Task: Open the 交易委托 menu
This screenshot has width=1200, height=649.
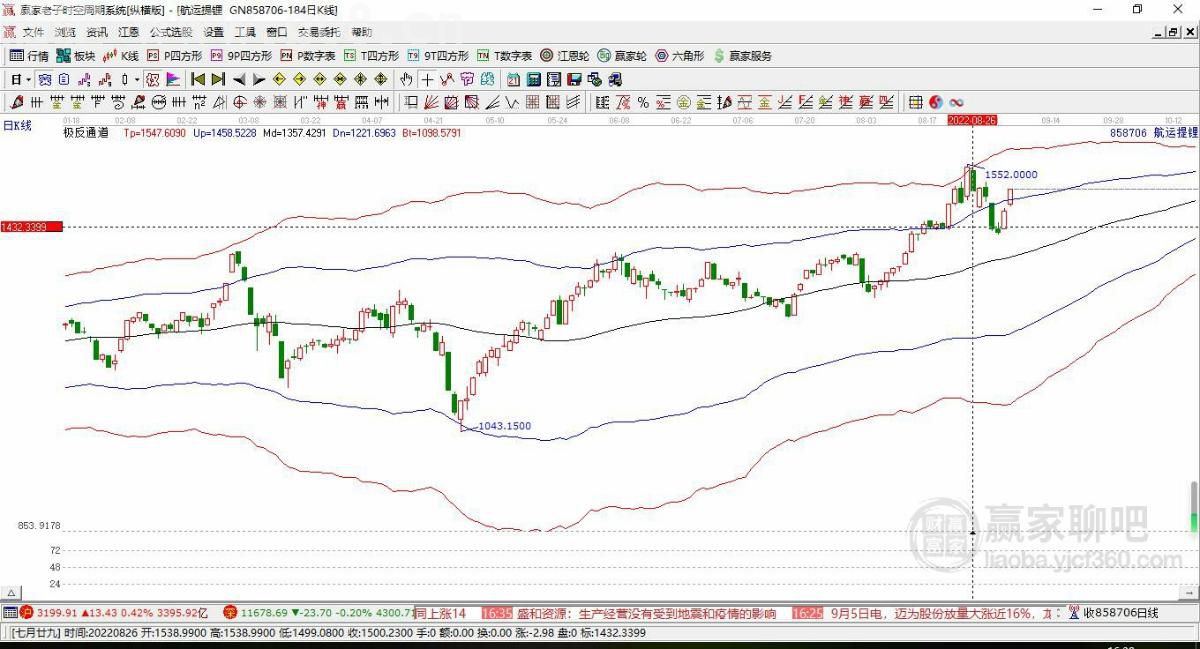Action: [319, 33]
